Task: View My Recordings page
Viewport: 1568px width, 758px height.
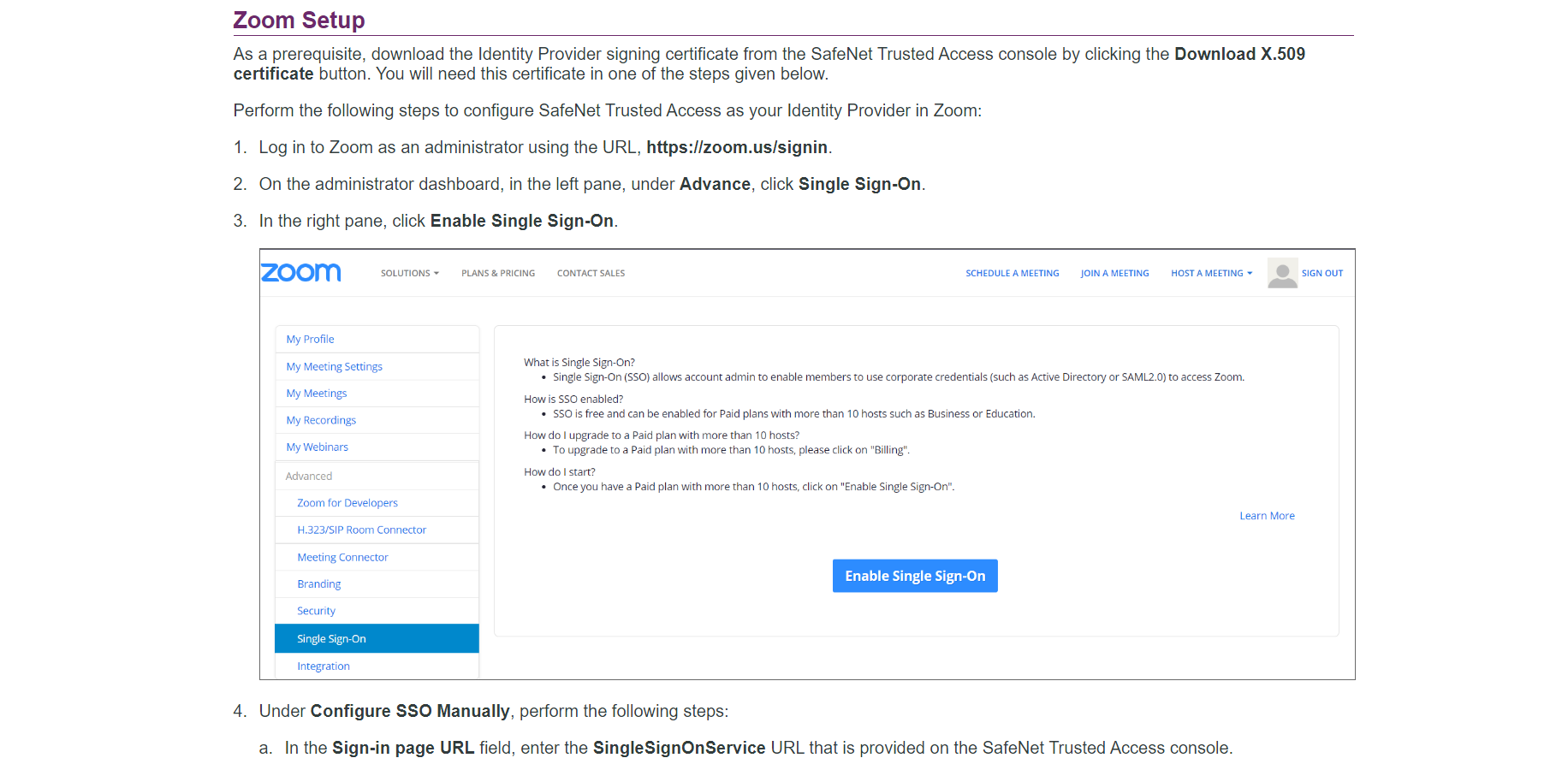Action: pos(321,421)
